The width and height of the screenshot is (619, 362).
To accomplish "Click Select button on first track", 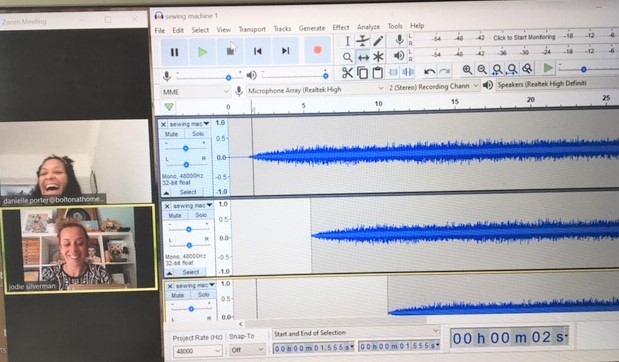I will (188, 192).
